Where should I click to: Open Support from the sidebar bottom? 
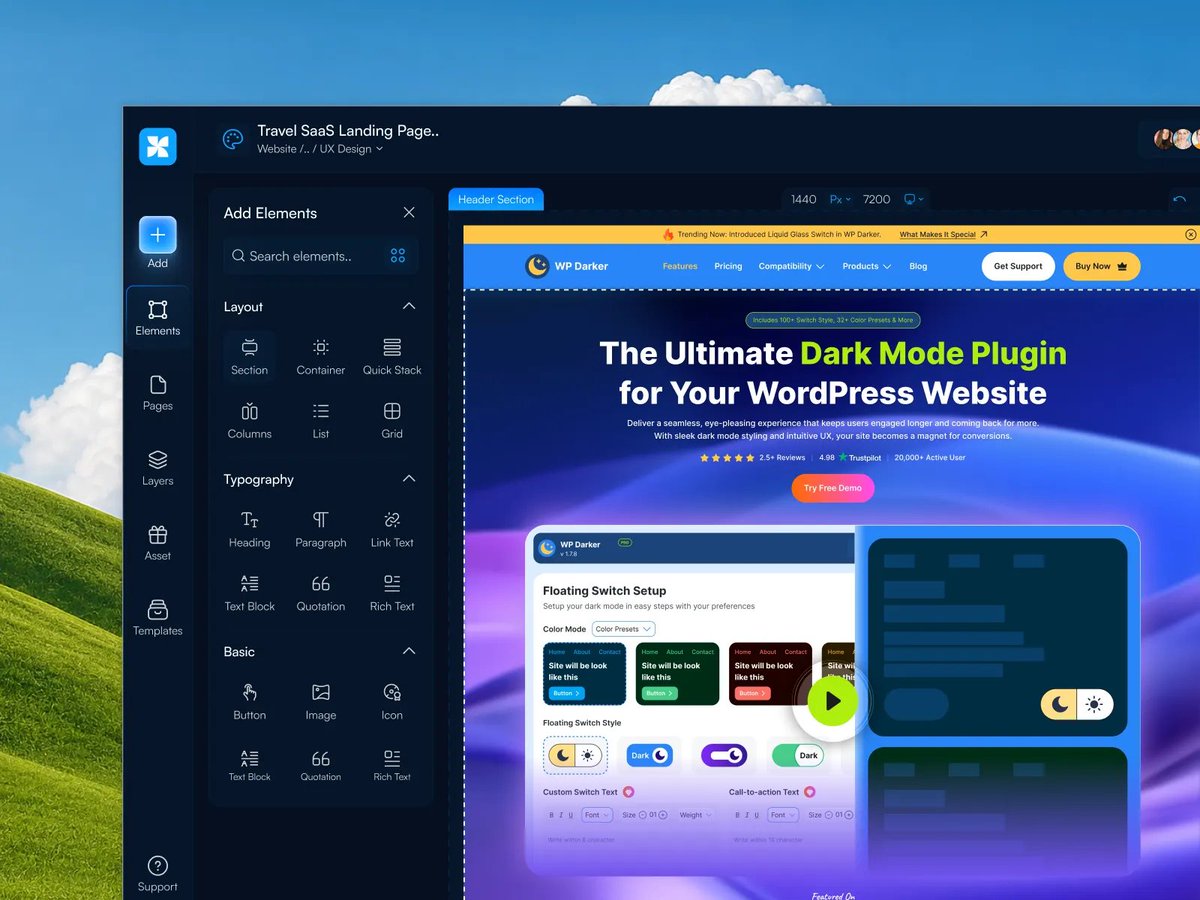click(158, 874)
